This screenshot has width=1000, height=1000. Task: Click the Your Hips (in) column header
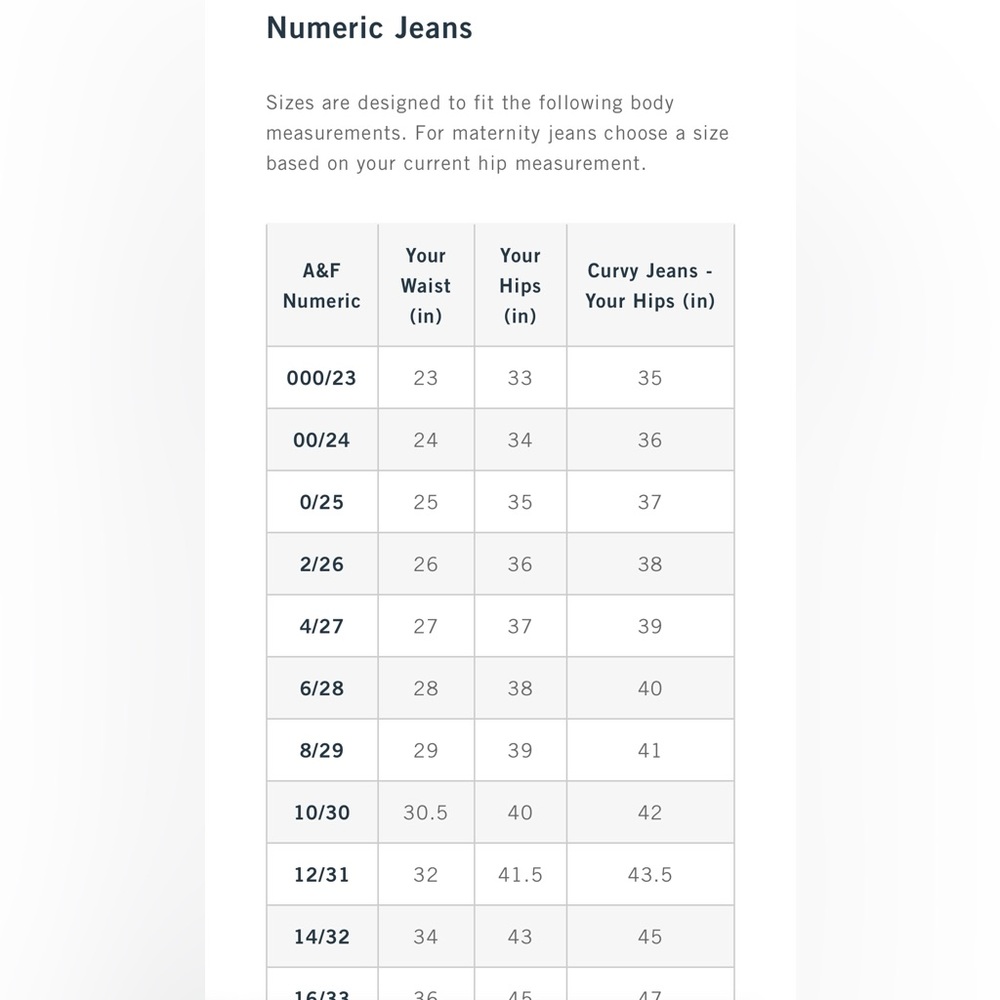click(x=520, y=285)
